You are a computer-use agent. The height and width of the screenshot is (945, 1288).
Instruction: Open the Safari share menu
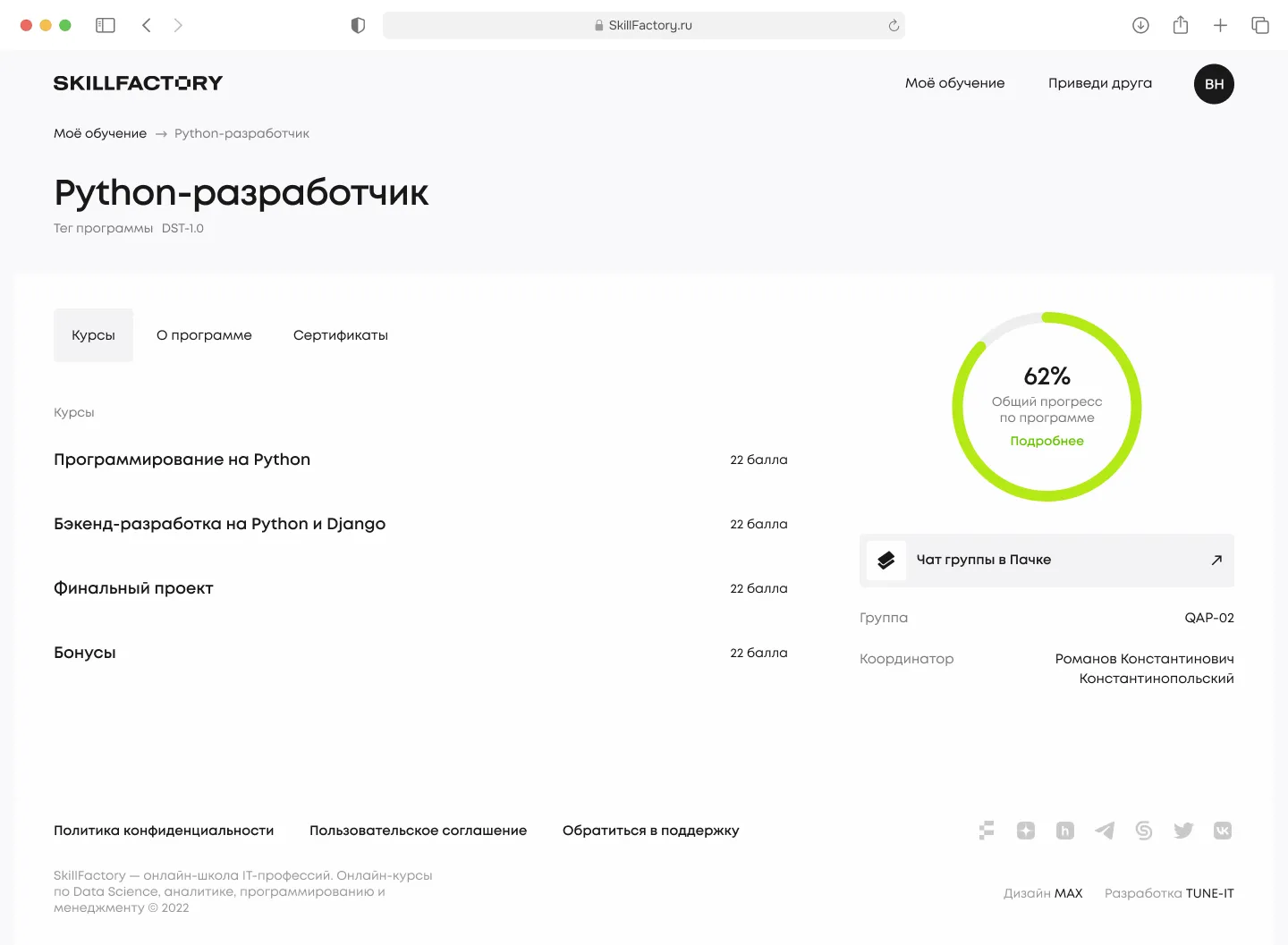pos(1181,25)
